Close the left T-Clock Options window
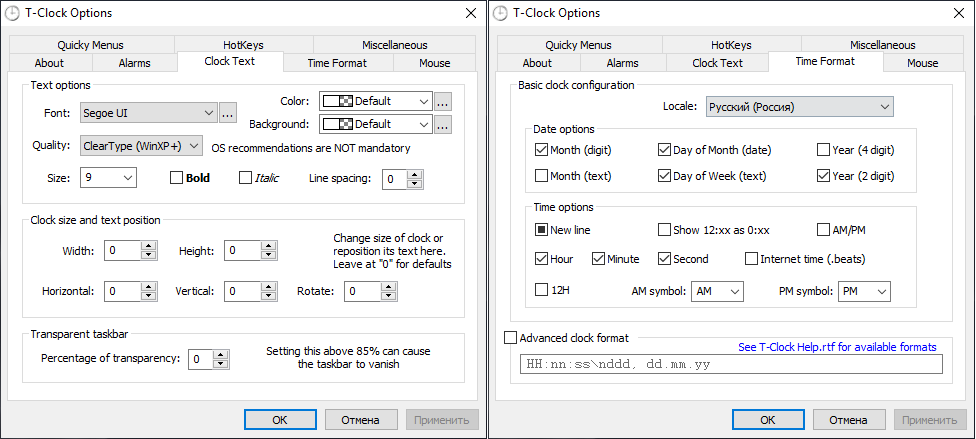This screenshot has height=439, width=976. 471,13
